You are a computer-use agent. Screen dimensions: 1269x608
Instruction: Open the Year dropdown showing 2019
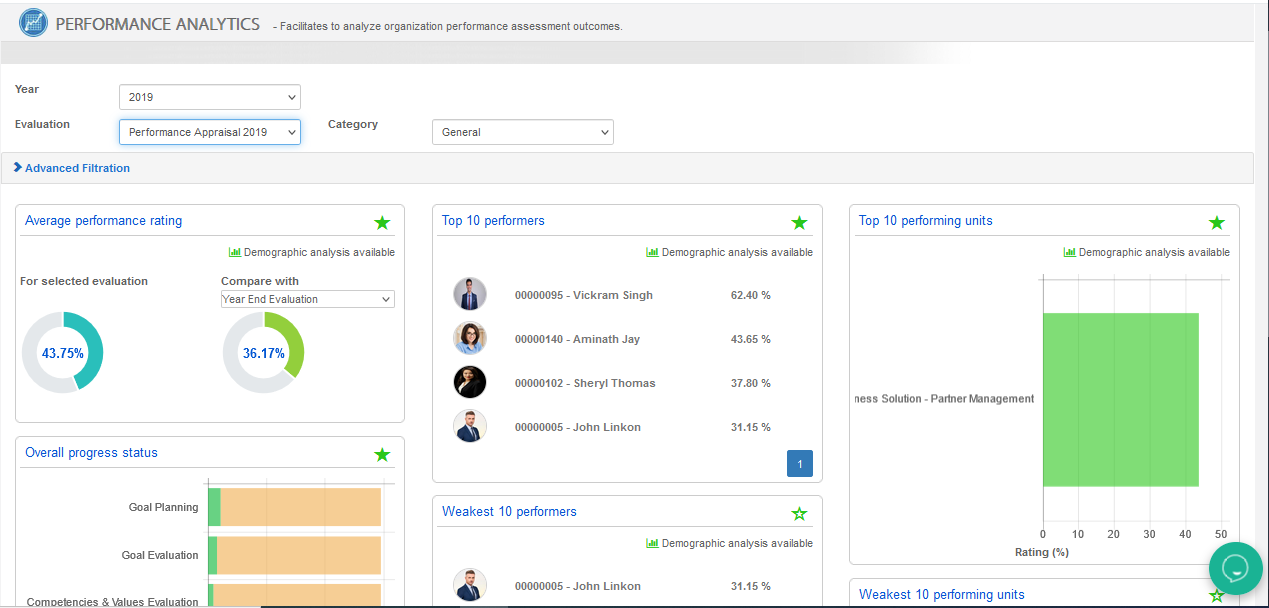click(209, 97)
